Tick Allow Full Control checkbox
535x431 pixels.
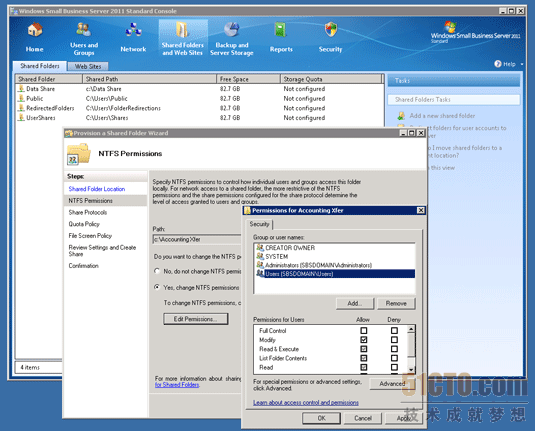(x=364, y=330)
